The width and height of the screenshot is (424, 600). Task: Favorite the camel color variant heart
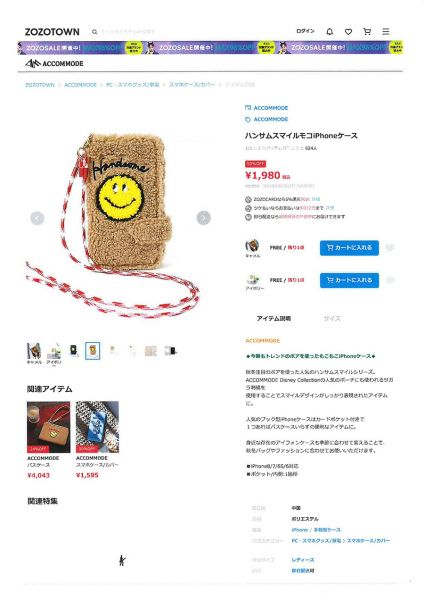(x=390, y=248)
